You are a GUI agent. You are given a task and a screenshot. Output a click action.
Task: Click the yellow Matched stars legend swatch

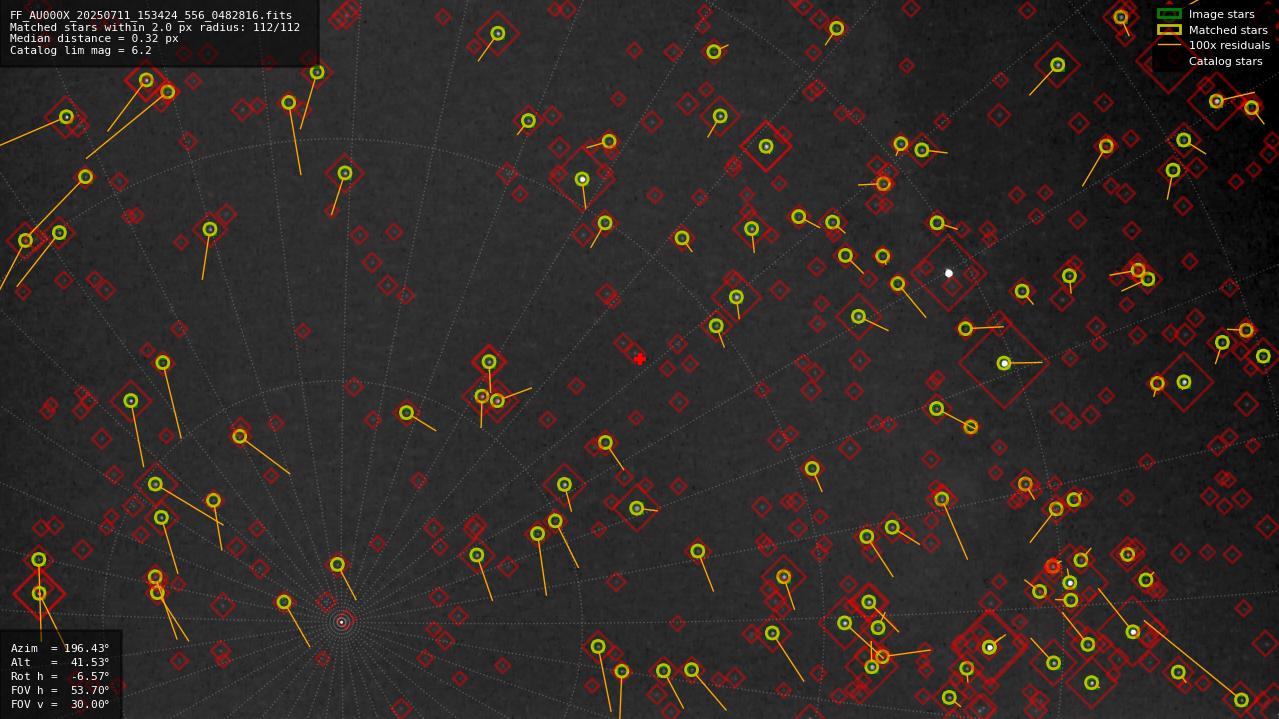tap(1169, 30)
